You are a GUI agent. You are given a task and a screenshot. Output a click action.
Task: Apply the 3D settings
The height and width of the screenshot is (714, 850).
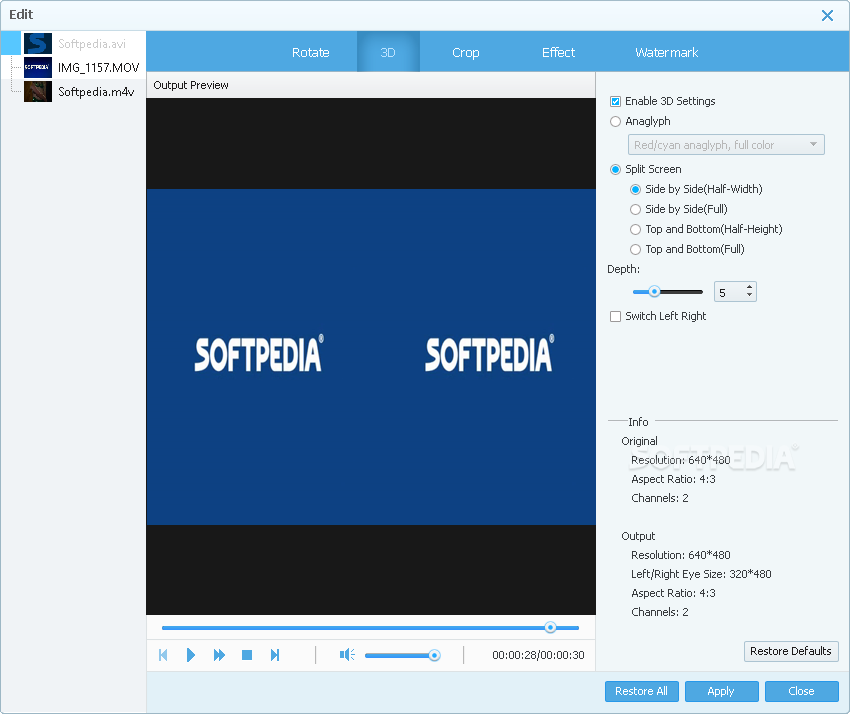pos(721,691)
